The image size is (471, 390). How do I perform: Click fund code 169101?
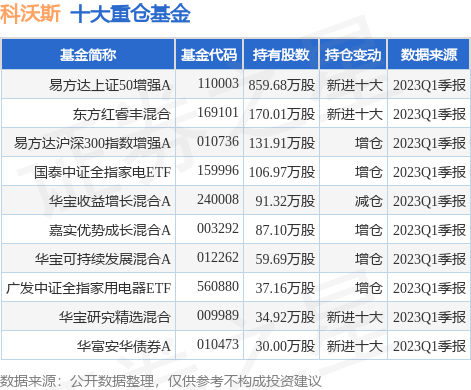click(x=218, y=112)
